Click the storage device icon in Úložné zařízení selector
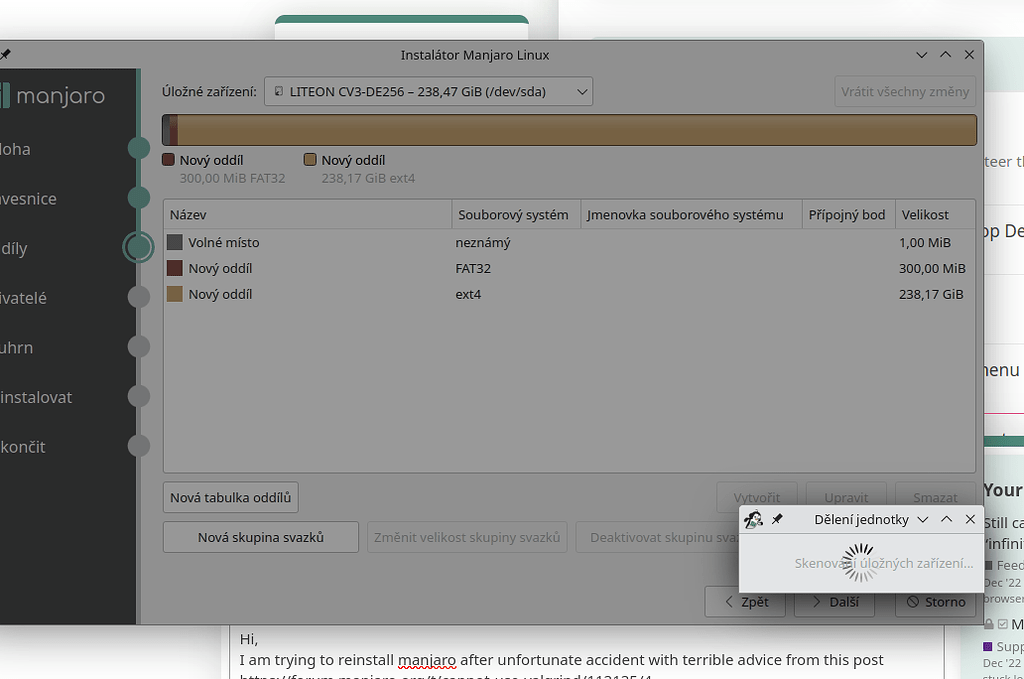Viewport: 1024px width, 679px height. point(278,91)
